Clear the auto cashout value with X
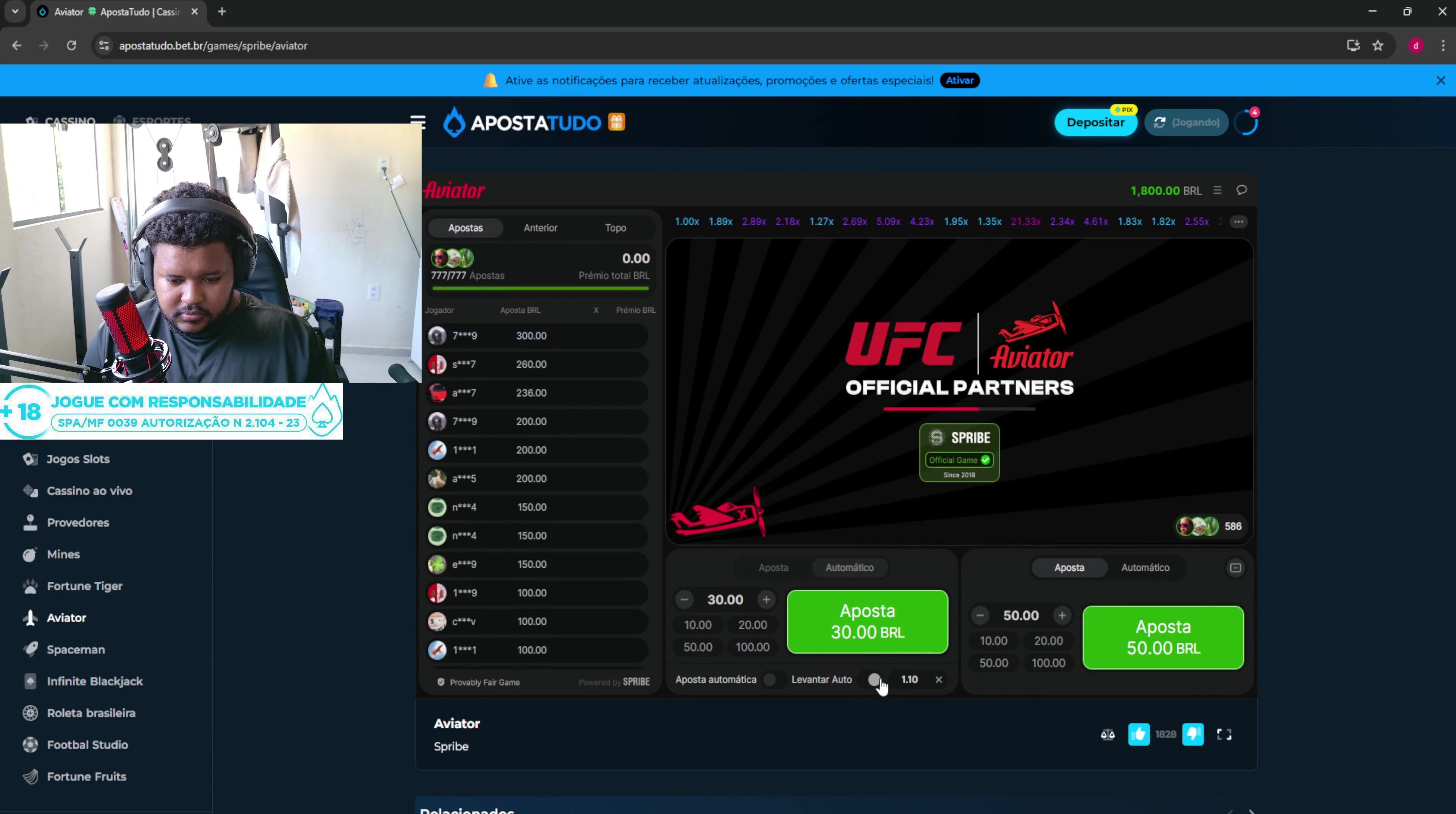The image size is (1456, 814). click(939, 679)
